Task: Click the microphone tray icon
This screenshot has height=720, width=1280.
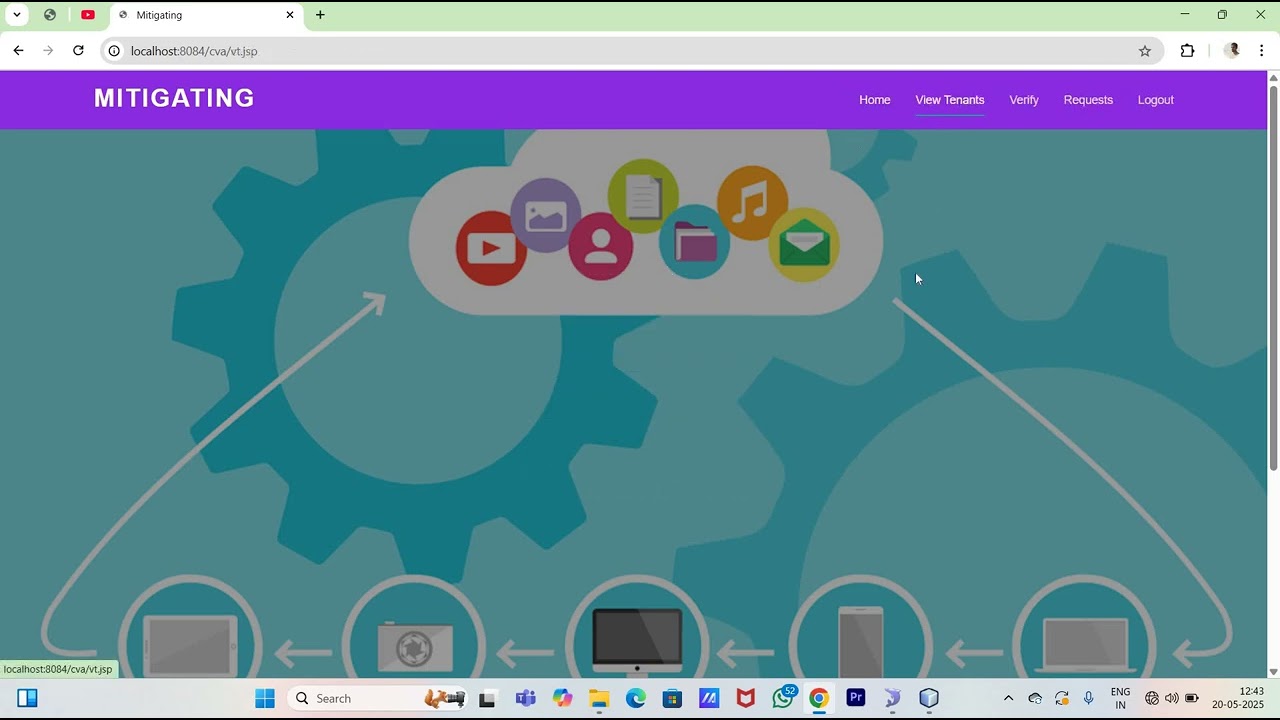Action: [1089, 698]
